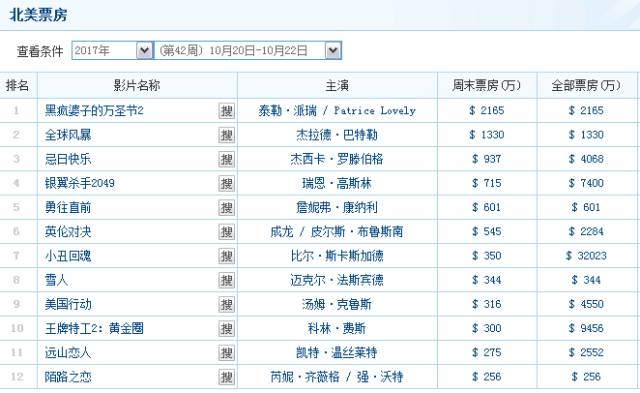Viewport: 640px width, 393px height.
Task: Open the 雪人 movie link
Action: point(56,280)
